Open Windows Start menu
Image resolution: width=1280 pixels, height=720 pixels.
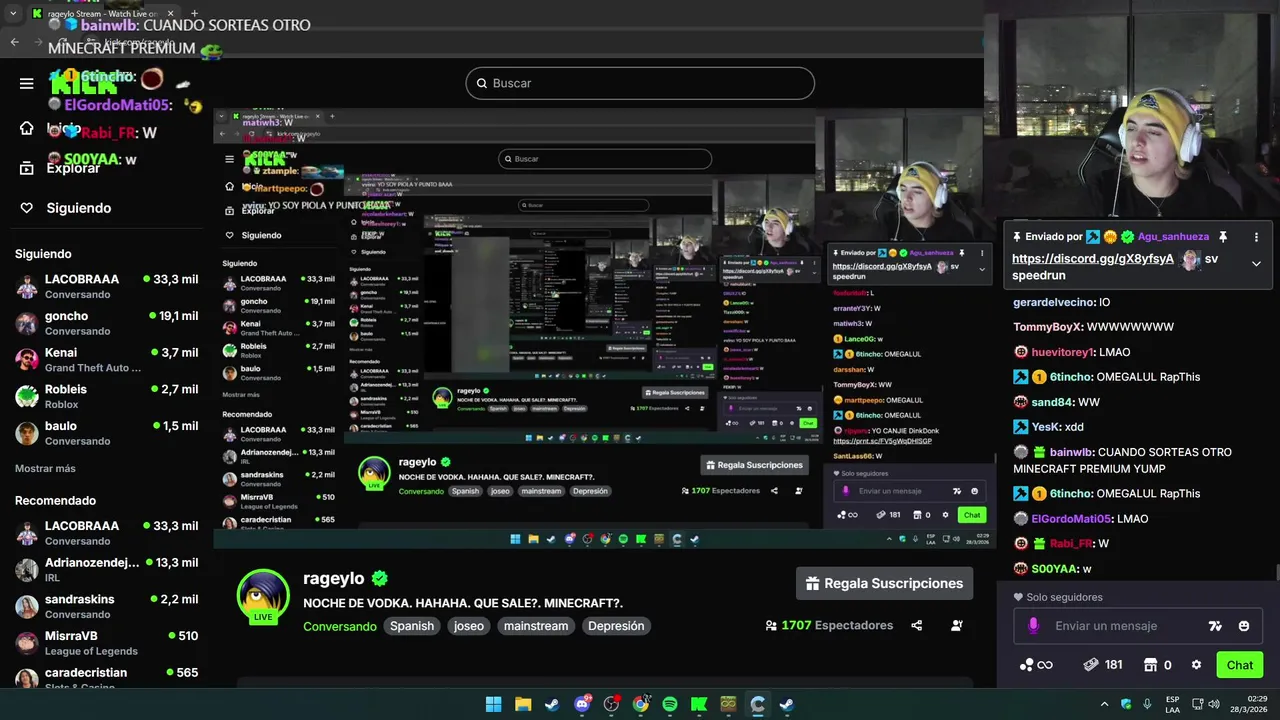(493, 704)
